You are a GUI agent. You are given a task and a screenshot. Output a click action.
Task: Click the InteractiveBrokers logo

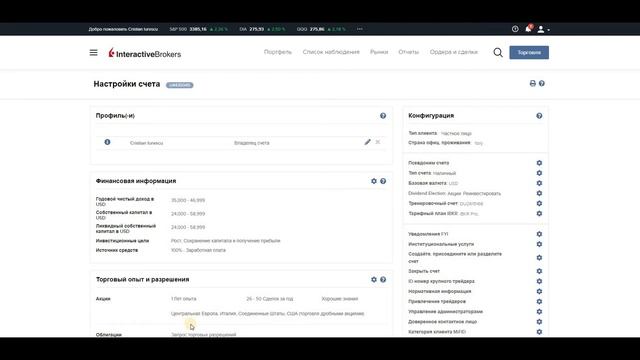(144, 53)
